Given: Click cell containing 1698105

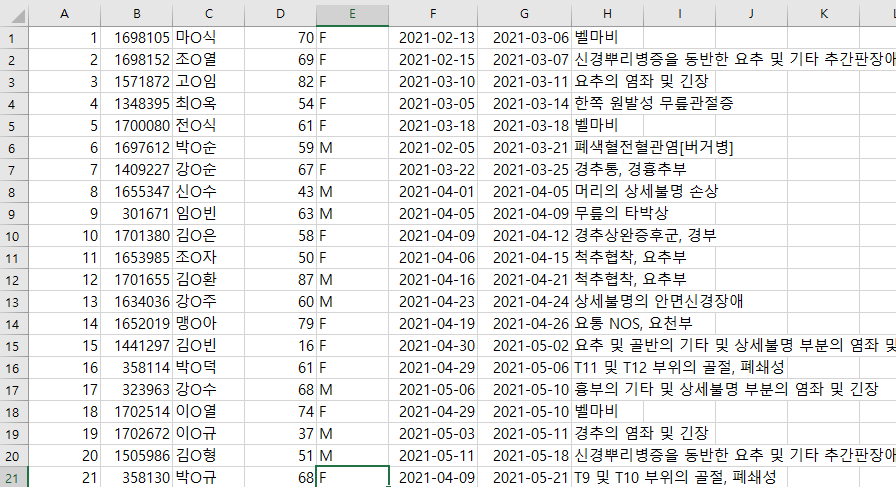Looking at the screenshot, I should pos(136,38).
